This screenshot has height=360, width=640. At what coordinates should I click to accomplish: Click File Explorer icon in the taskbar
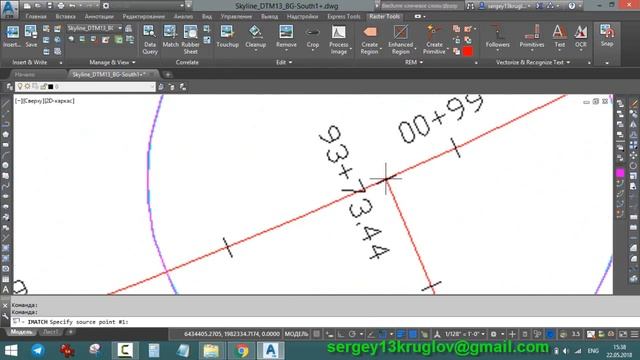point(211,350)
